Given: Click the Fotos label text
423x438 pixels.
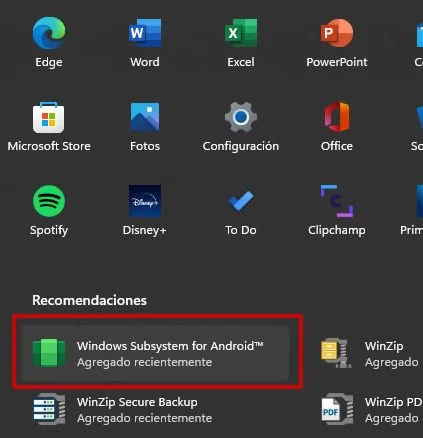Looking at the screenshot, I should click(145, 146).
